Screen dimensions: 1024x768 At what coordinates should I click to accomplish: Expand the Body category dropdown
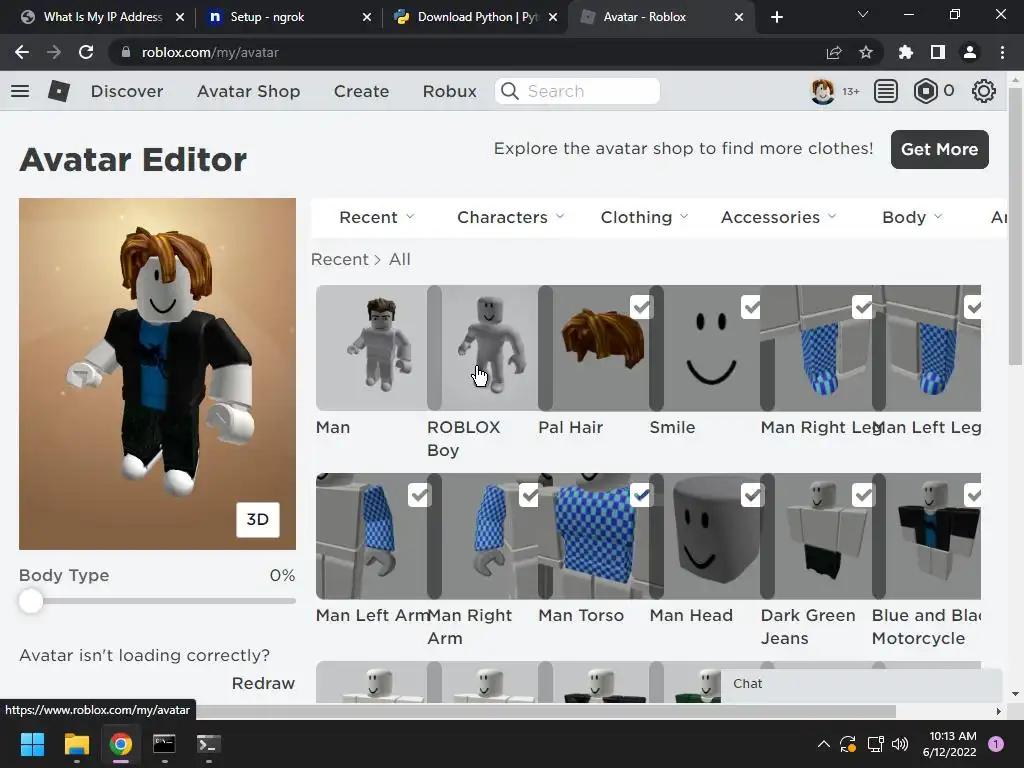tap(912, 217)
